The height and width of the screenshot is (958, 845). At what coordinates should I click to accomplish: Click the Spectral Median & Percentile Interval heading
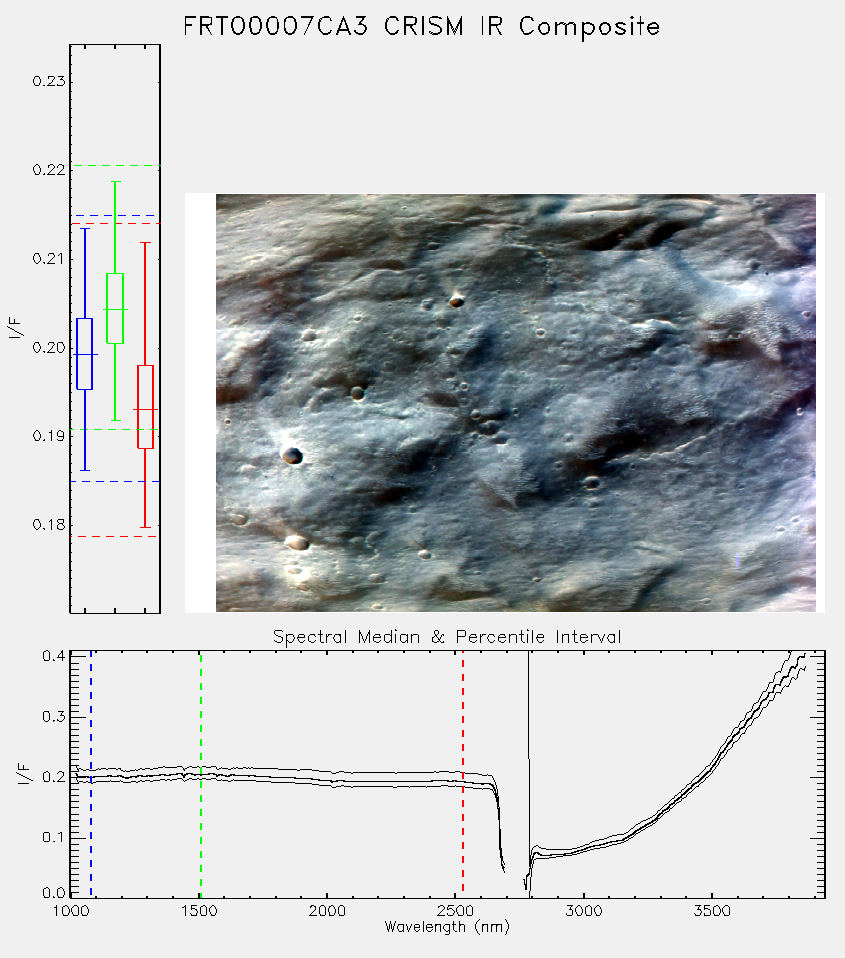(447, 637)
